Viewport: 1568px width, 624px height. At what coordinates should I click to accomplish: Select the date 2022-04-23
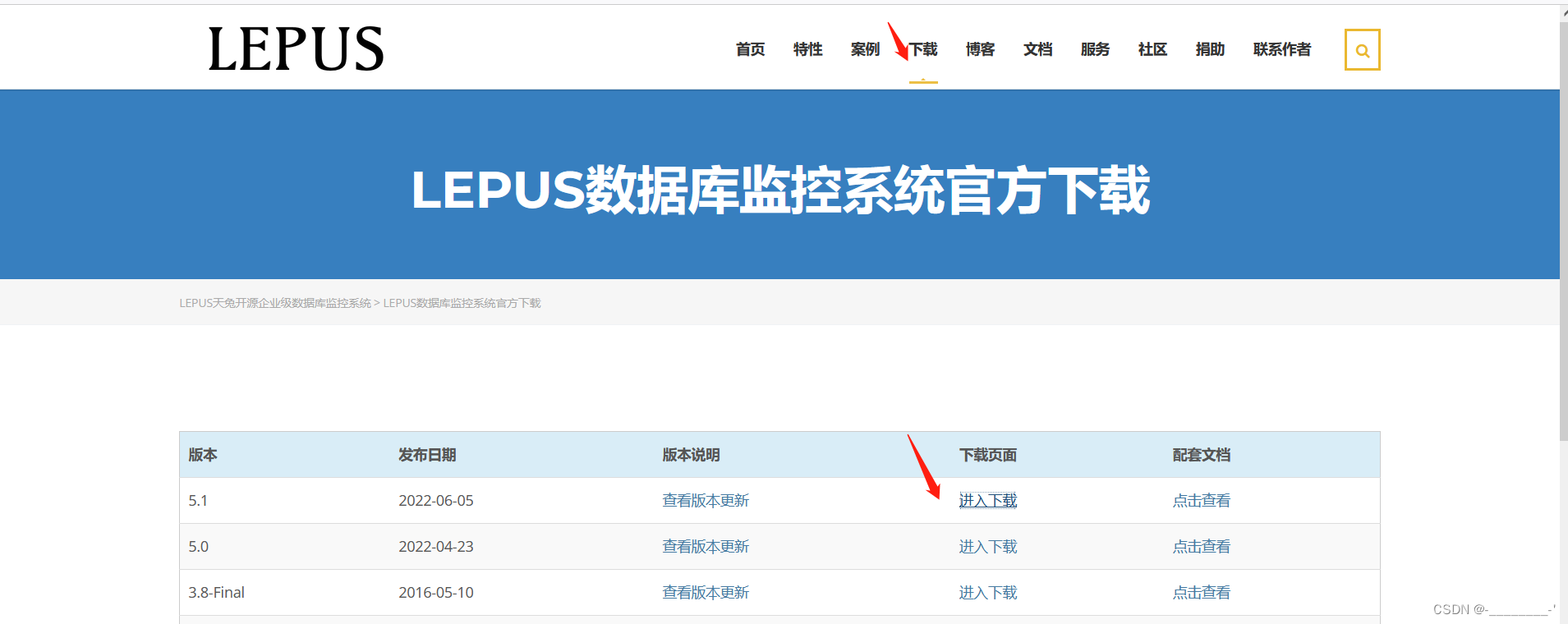click(x=436, y=547)
